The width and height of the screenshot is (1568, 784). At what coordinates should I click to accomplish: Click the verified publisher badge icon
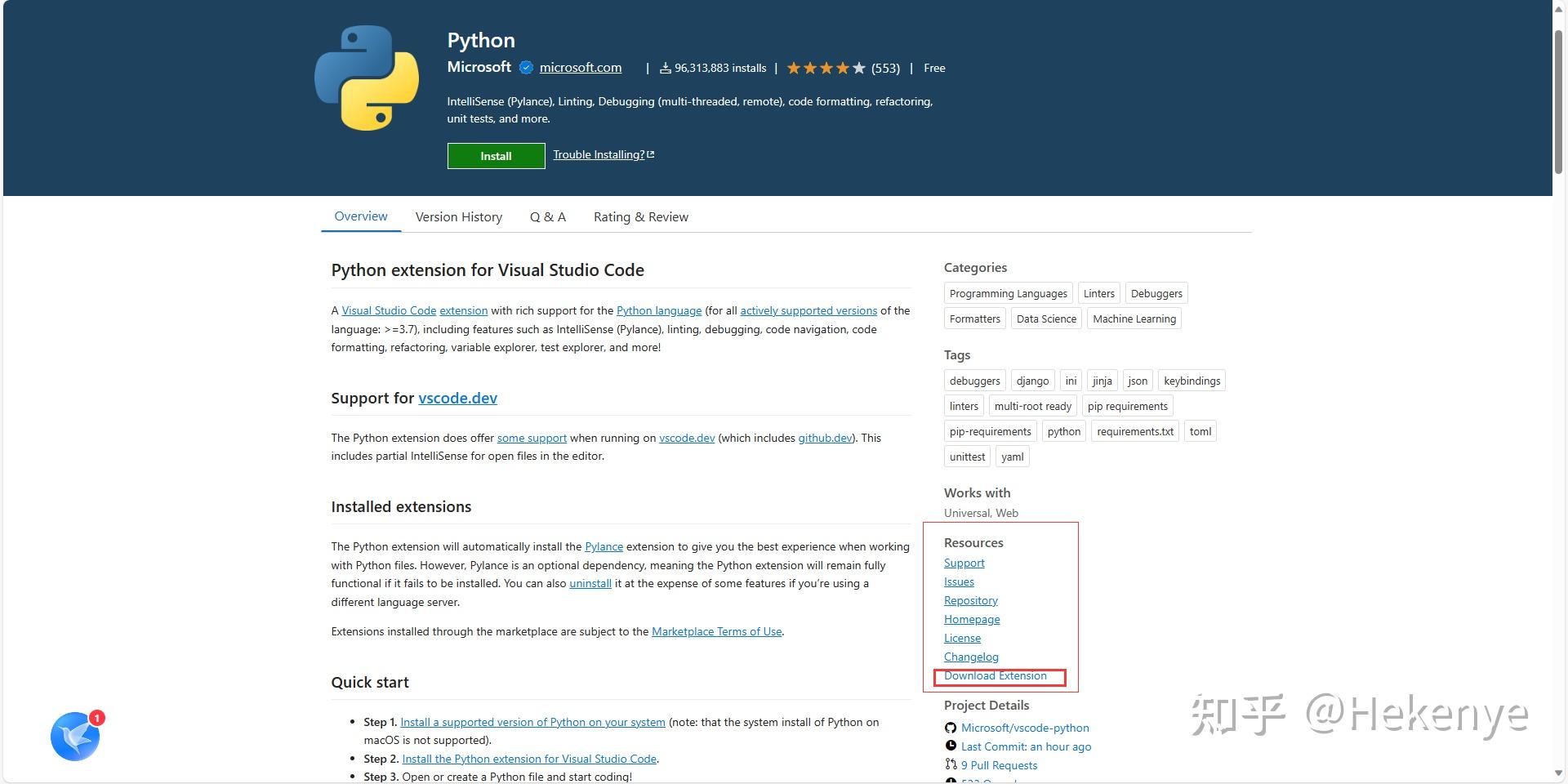coord(526,68)
